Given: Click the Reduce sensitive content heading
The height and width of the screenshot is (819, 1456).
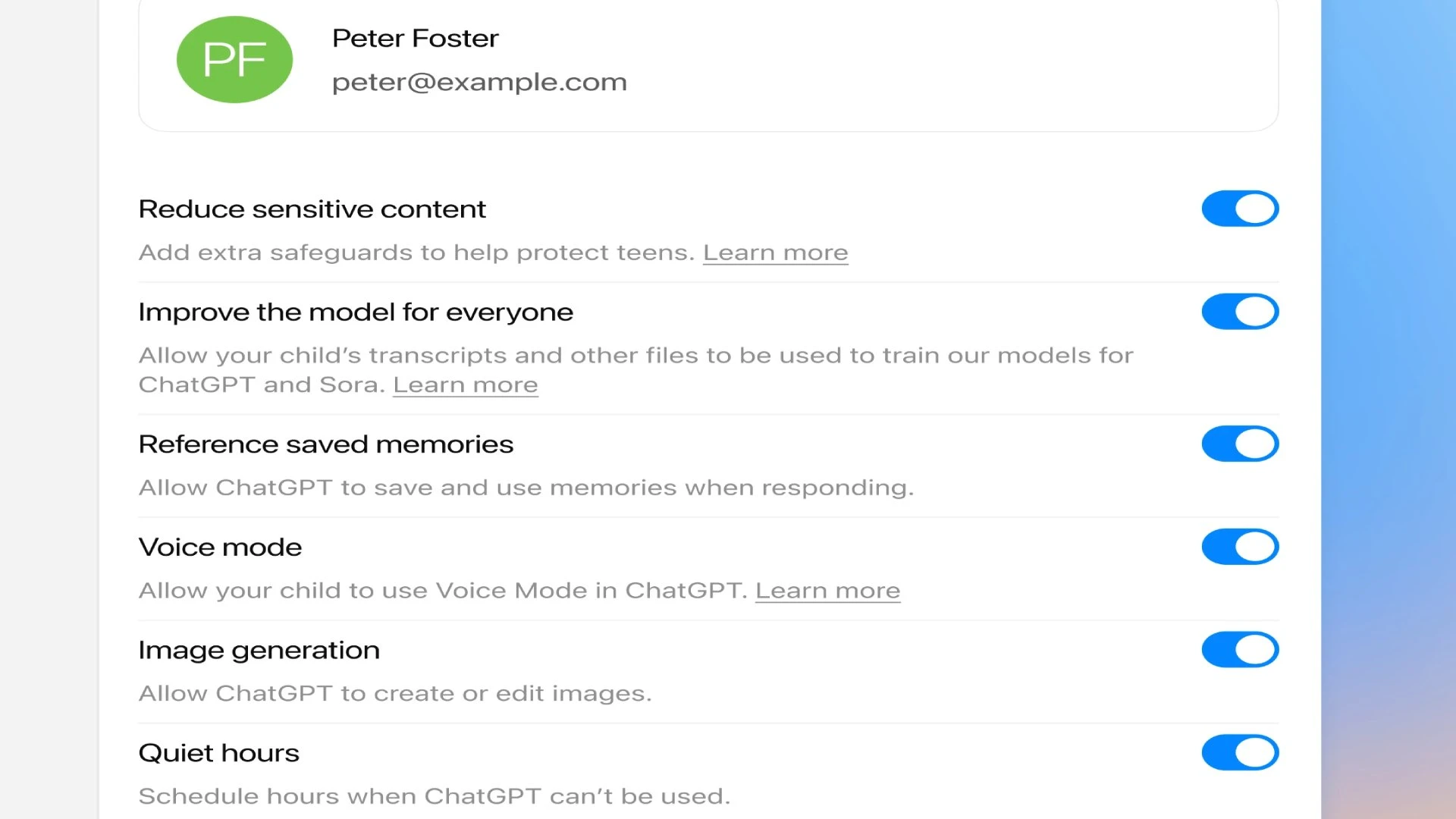Looking at the screenshot, I should (x=312, y=209).
